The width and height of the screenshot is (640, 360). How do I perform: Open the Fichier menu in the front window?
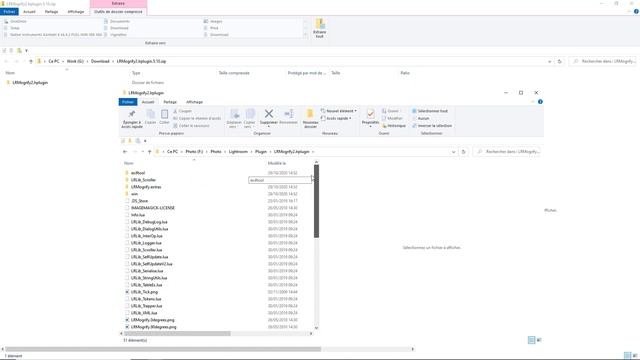point(128,102)
